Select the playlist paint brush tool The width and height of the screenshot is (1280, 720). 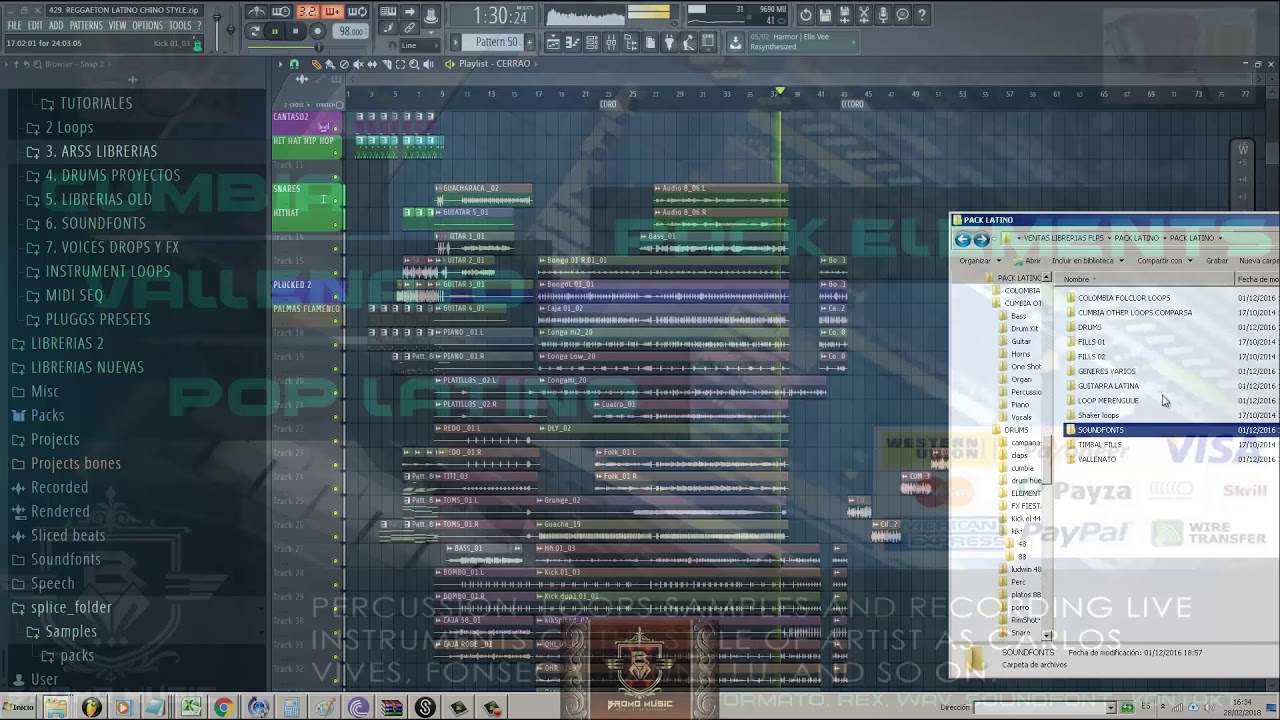tap(329, 64)
